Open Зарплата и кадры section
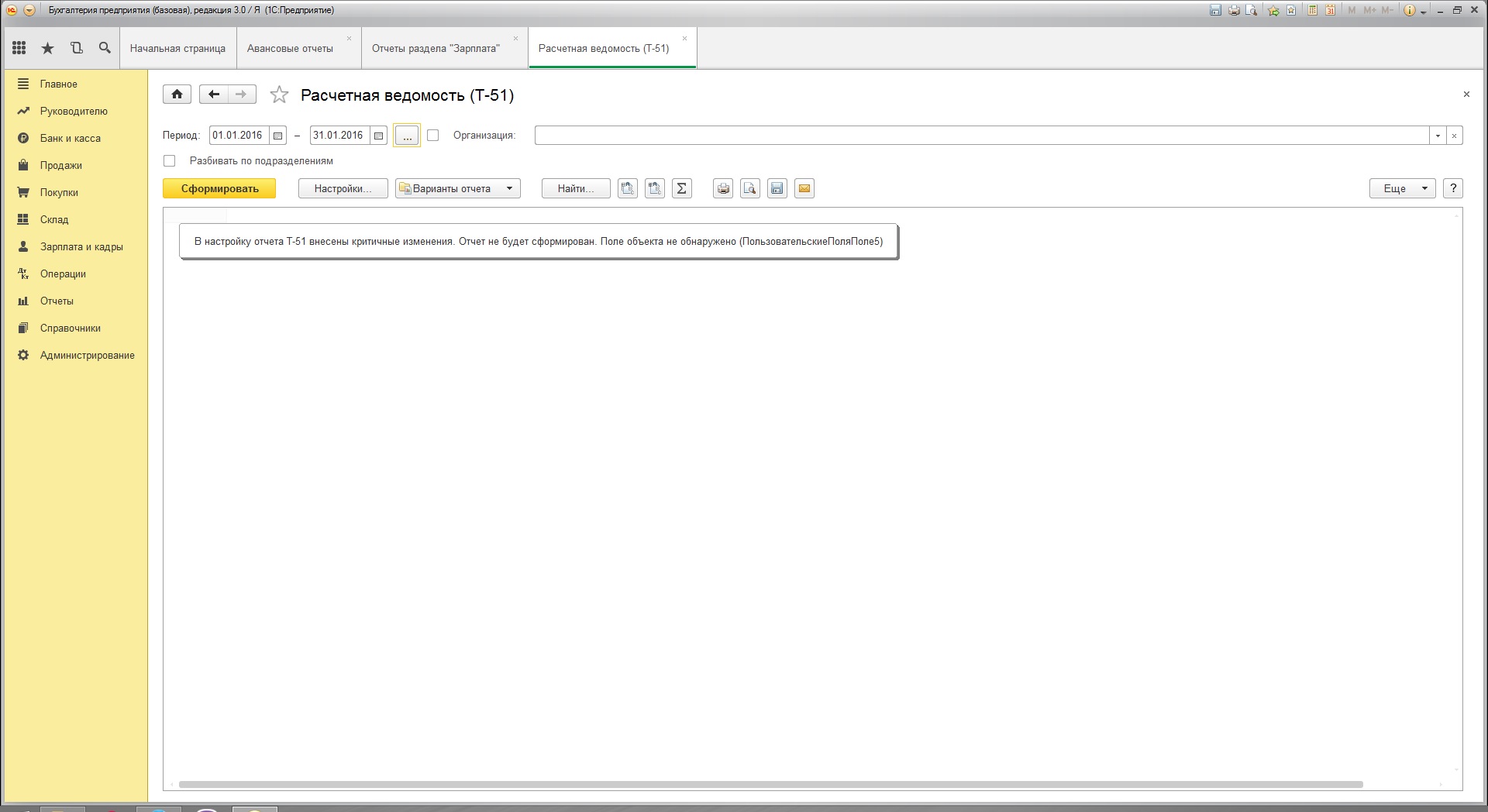Image resolution: width=1488 pixels, height=812 pixels. 81,246
